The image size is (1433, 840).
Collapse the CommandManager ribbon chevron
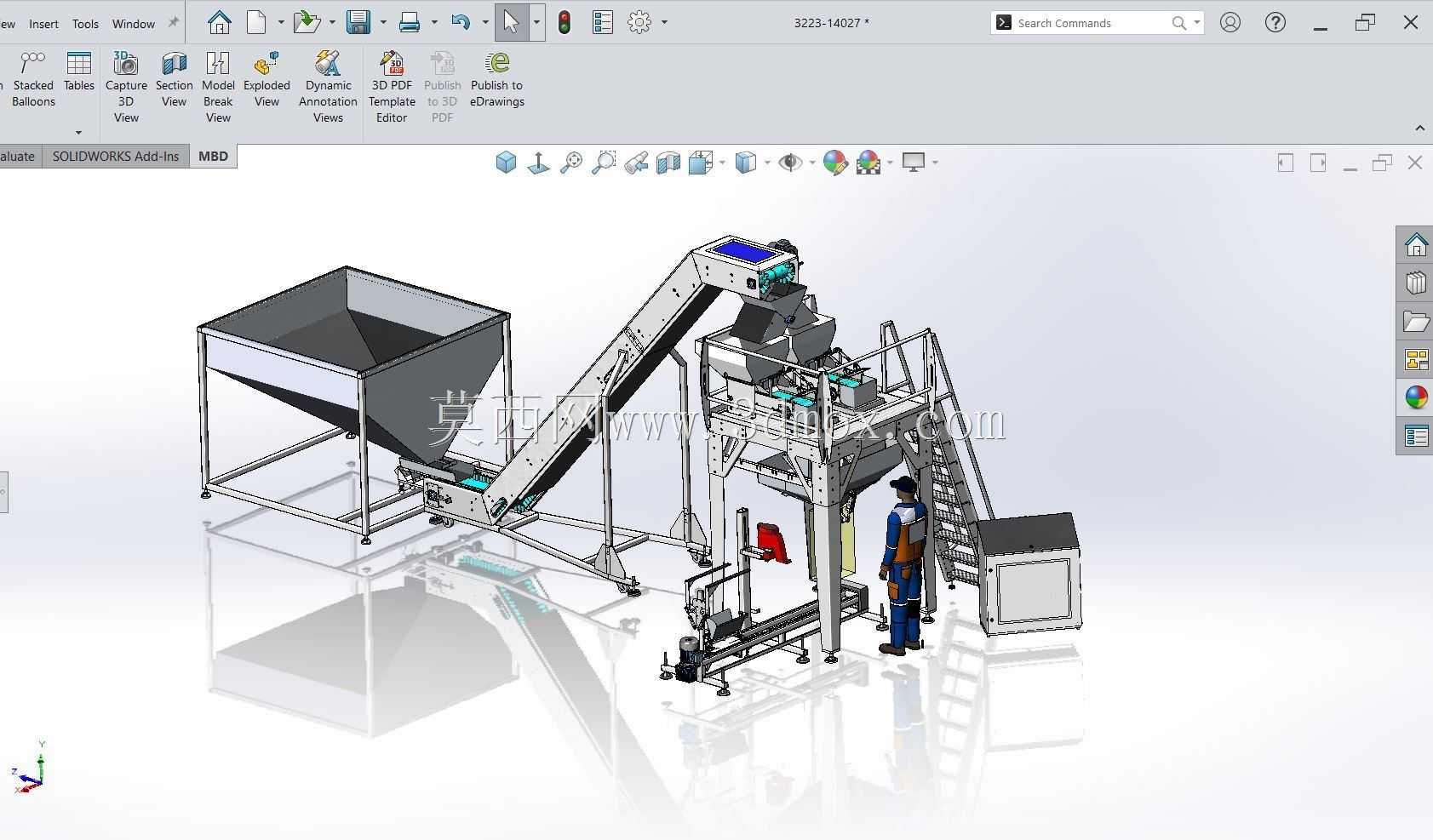[x=1419, y=128]
